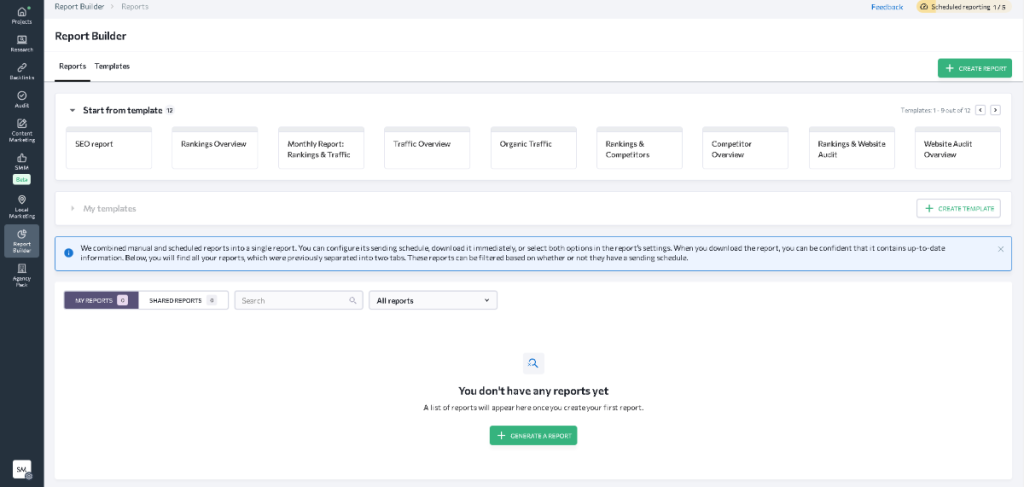
Task: Click Report Builder in the breadcrumb
Action: tap(82, 7)
